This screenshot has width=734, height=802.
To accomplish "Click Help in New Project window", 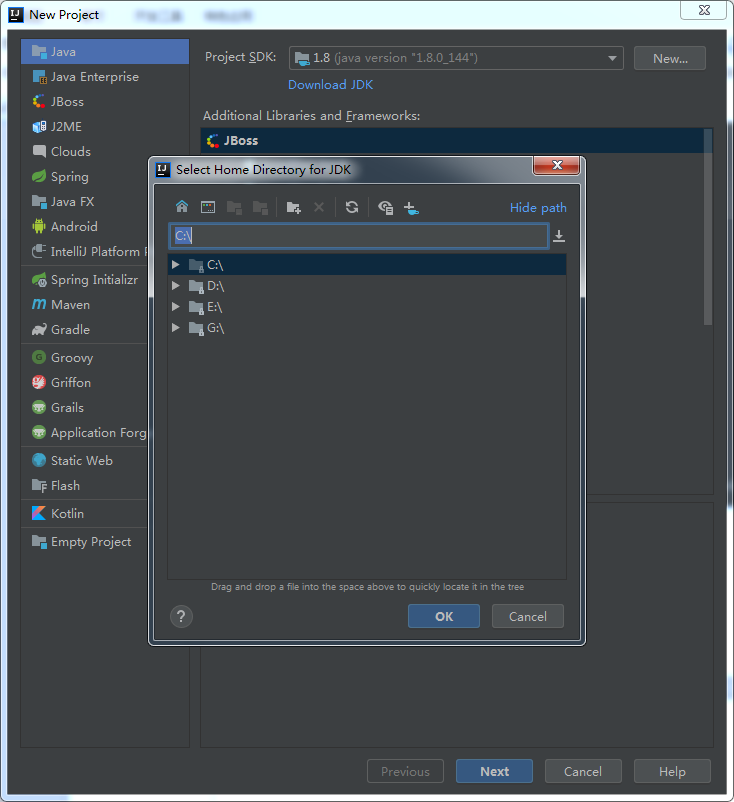I will (672, 771).
